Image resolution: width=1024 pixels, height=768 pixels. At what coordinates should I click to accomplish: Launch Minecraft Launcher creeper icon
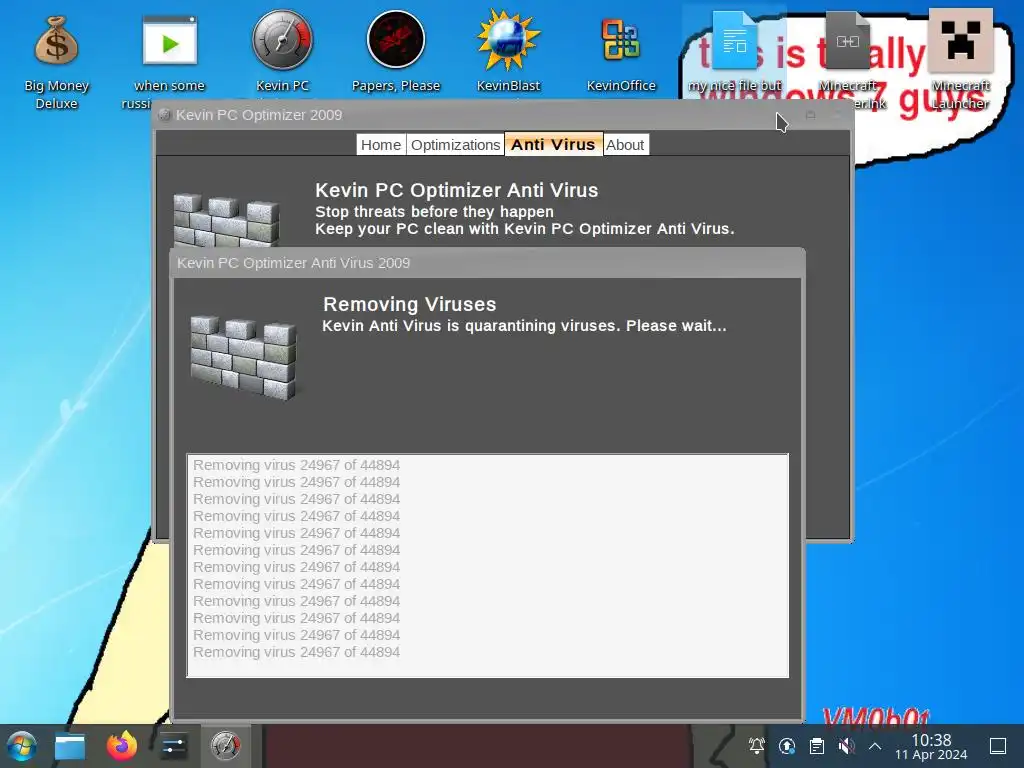(x=961, y=59)
